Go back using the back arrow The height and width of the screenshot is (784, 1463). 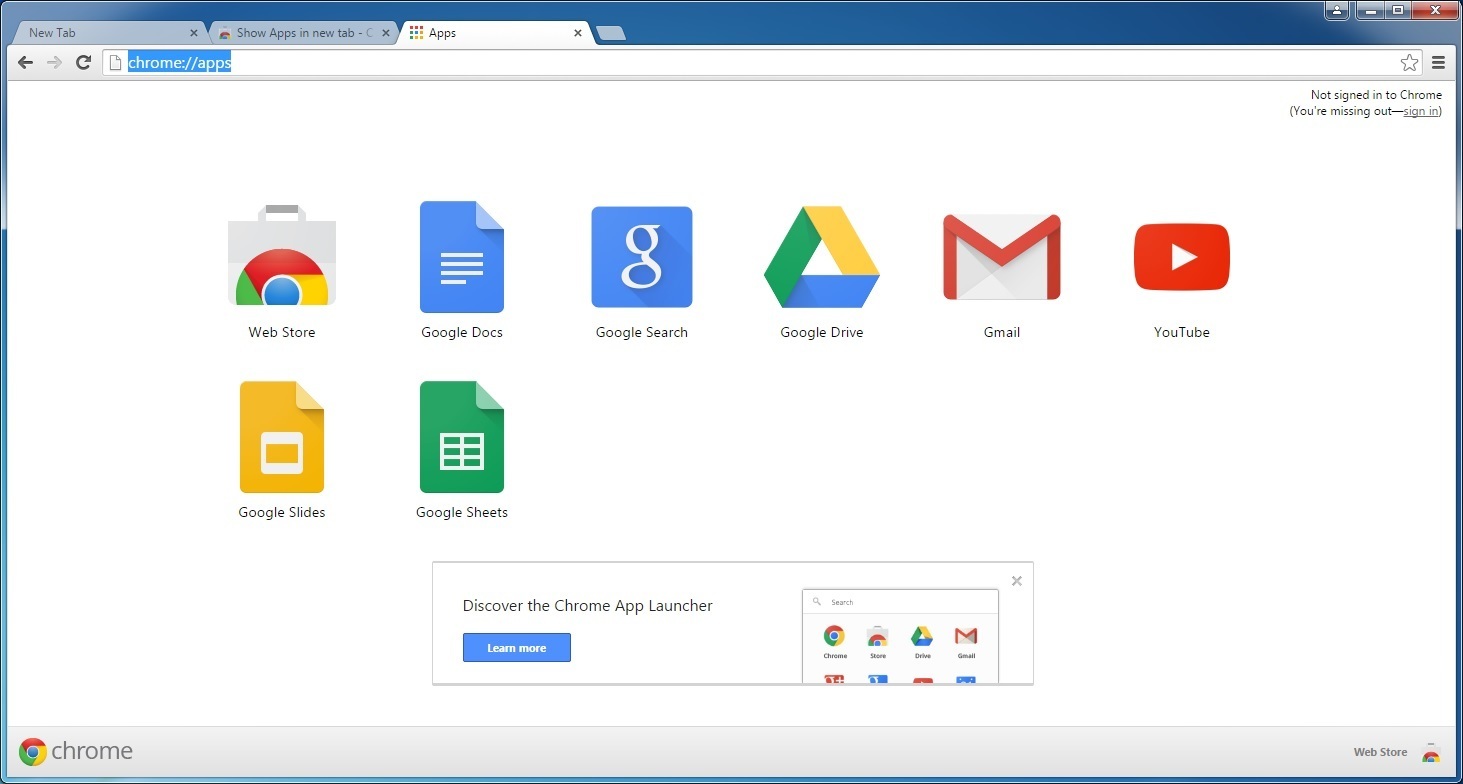[26, 63]
